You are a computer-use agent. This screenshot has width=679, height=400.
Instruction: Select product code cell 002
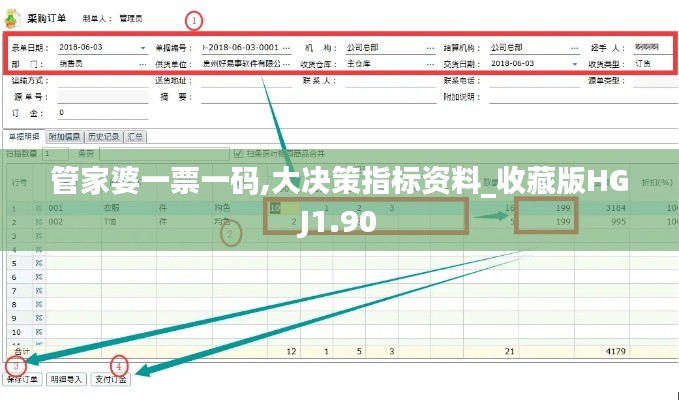pos(74,222)
